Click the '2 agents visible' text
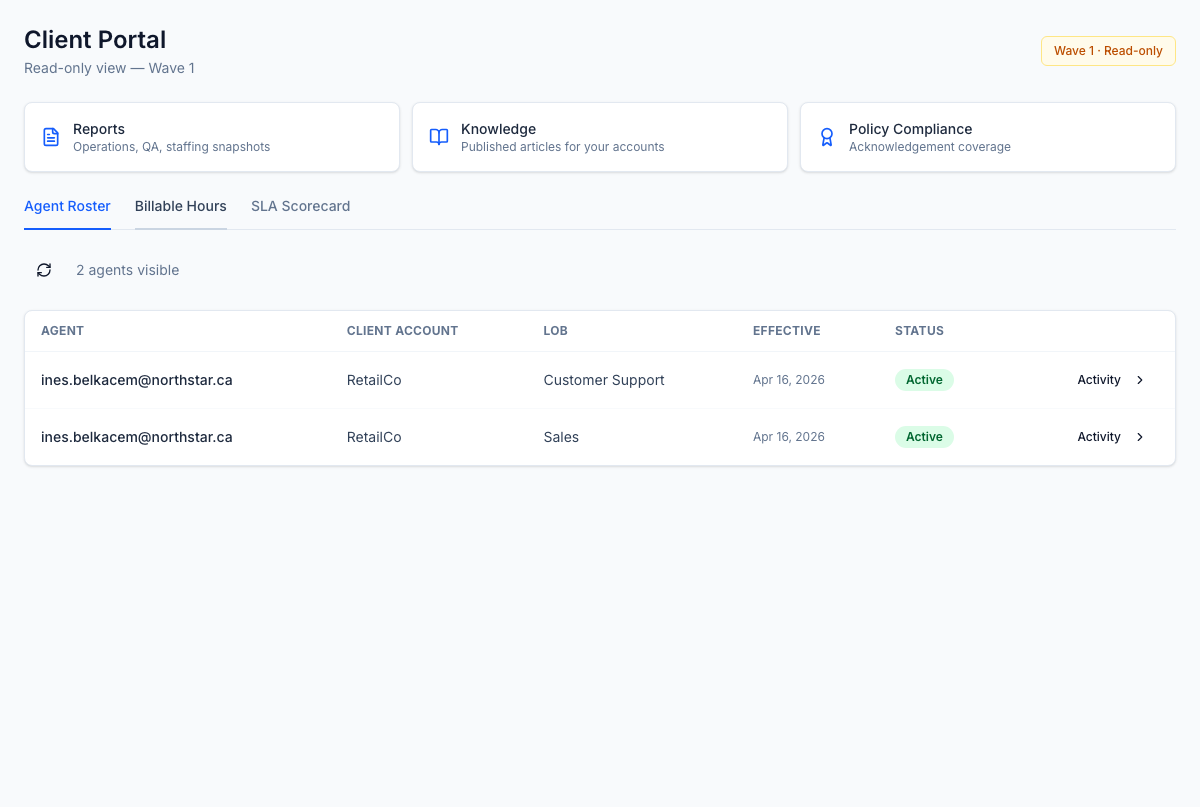The image size is (1200, 807). coord(128,270)
